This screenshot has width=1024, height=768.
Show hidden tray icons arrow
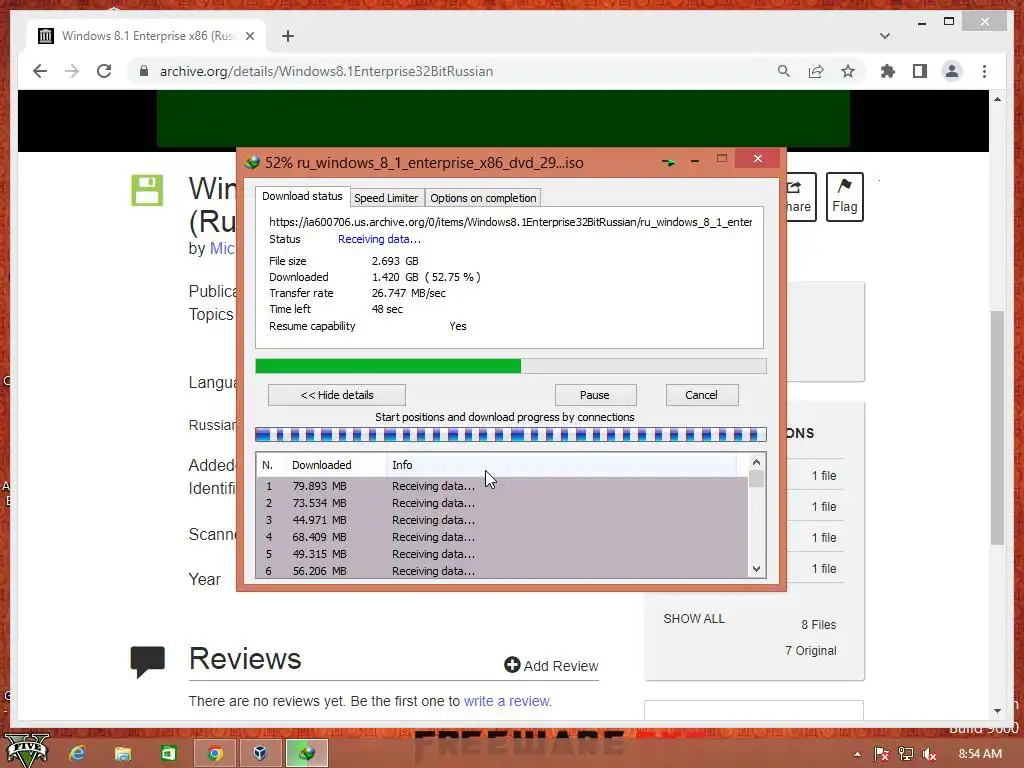pos(857,754)
